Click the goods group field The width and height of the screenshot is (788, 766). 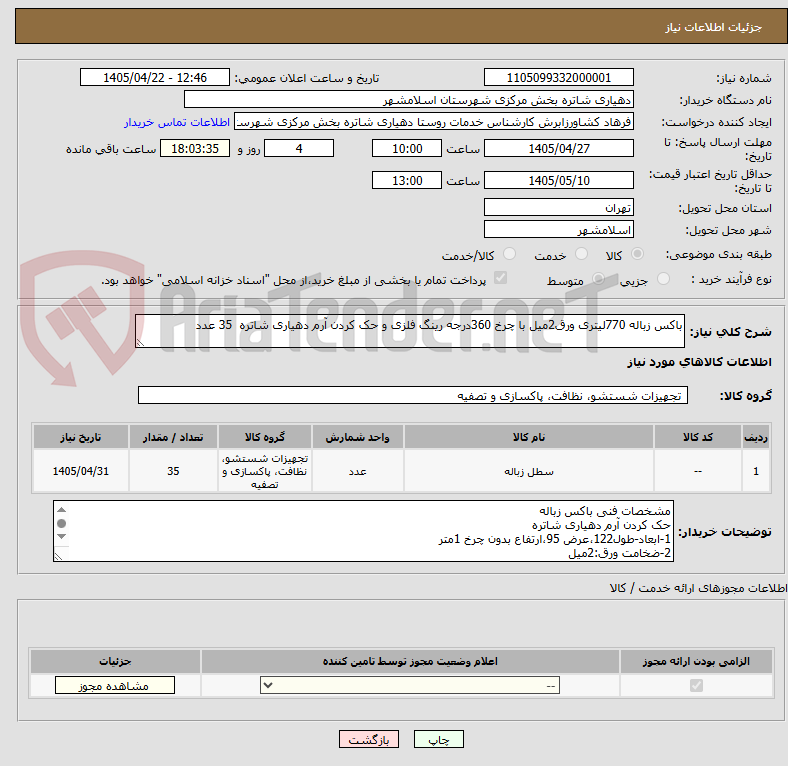[x=413, y=395]
